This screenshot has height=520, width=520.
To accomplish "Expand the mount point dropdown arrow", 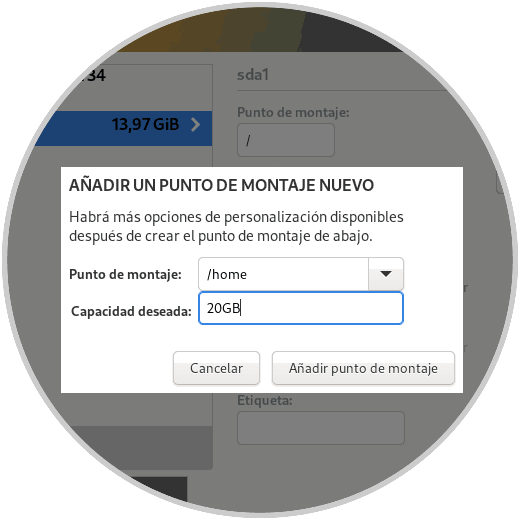I will tap(386, 274).
